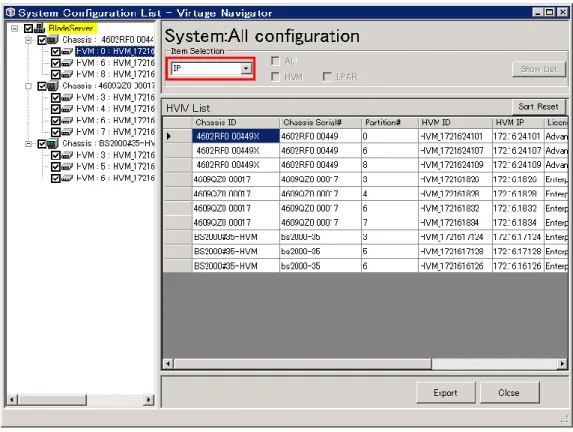Click the Export button
This screenshot has height=432, width=573.
[445, 393]
